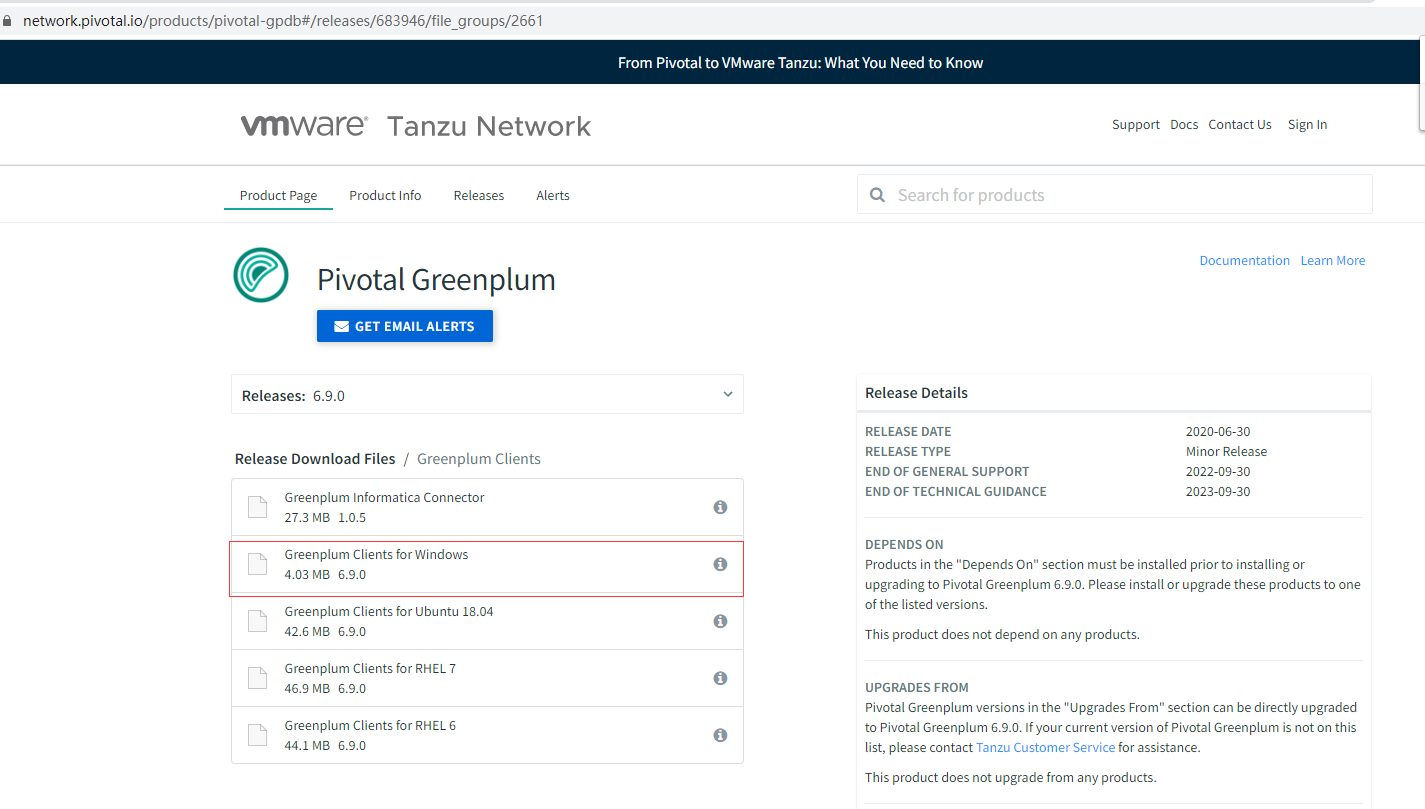This screenshot has width=1425, height=809.
Task: Click Contact Us in the header
Action: 1240,125
